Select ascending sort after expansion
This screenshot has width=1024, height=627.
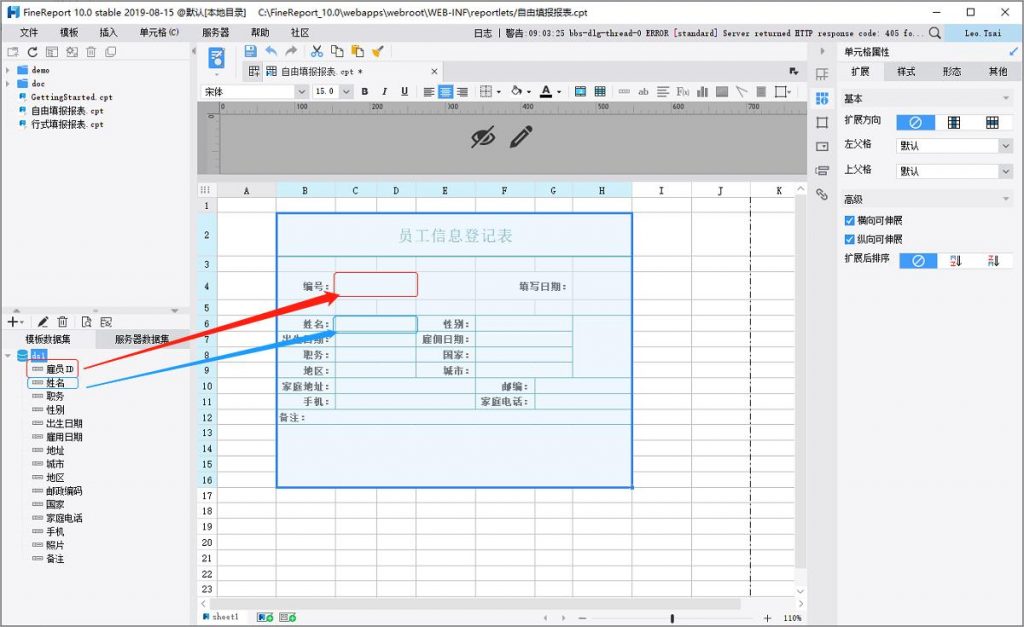point(955,261)
